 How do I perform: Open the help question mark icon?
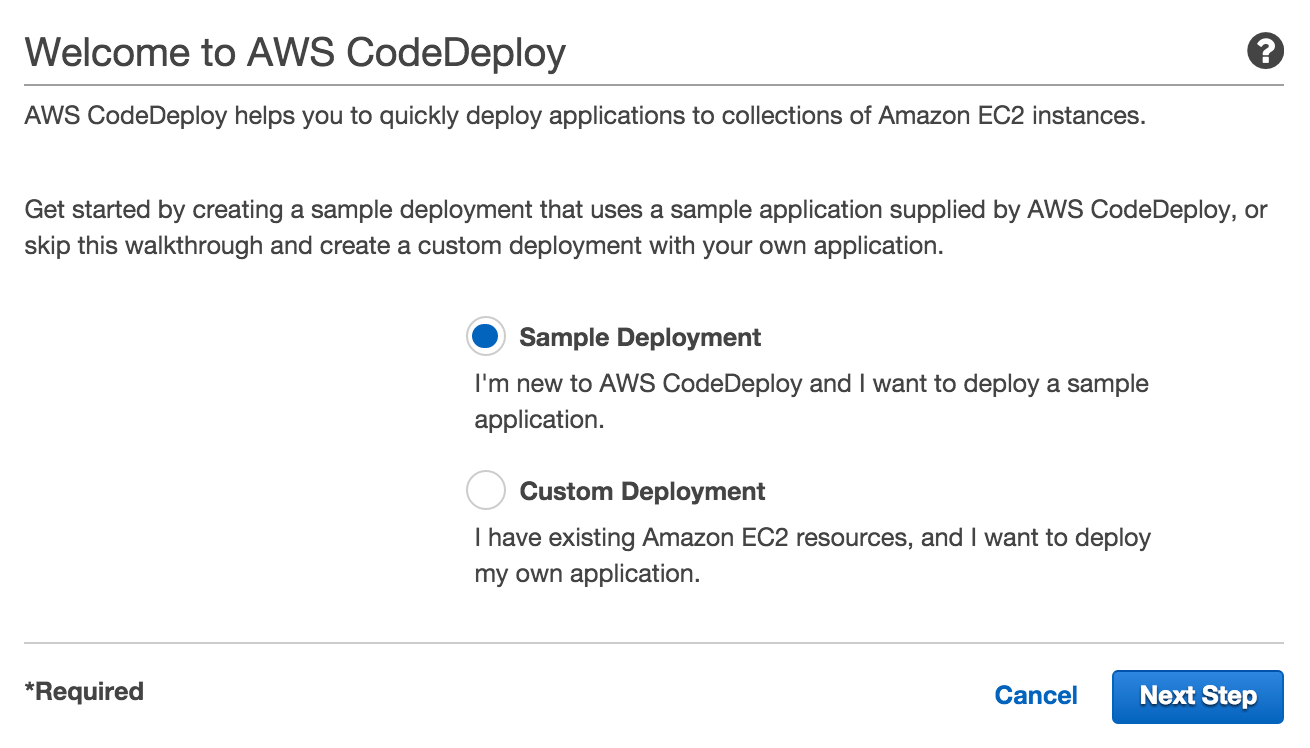pos(1265,51)
